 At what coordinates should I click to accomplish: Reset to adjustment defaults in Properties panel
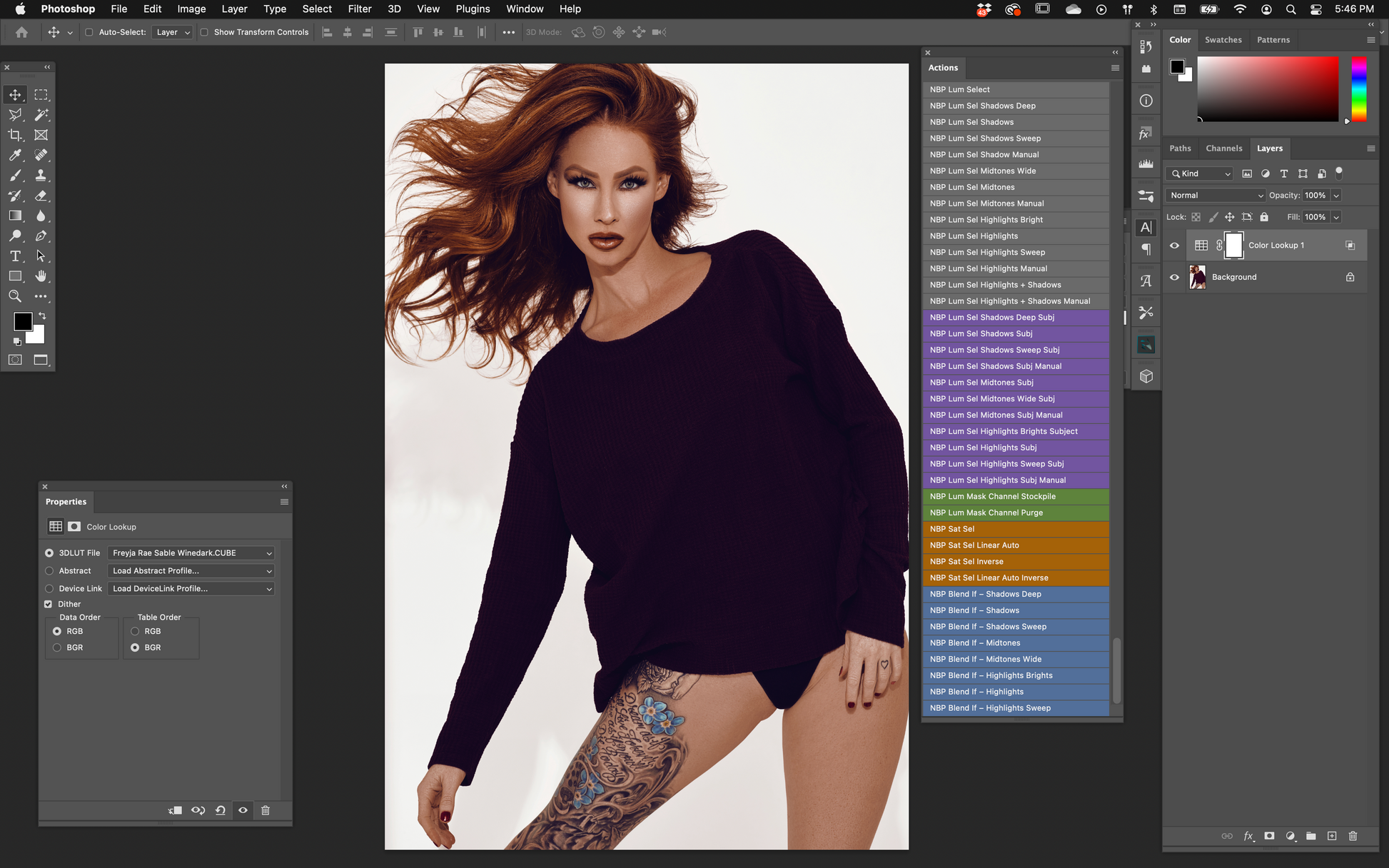tap(221, 810)
